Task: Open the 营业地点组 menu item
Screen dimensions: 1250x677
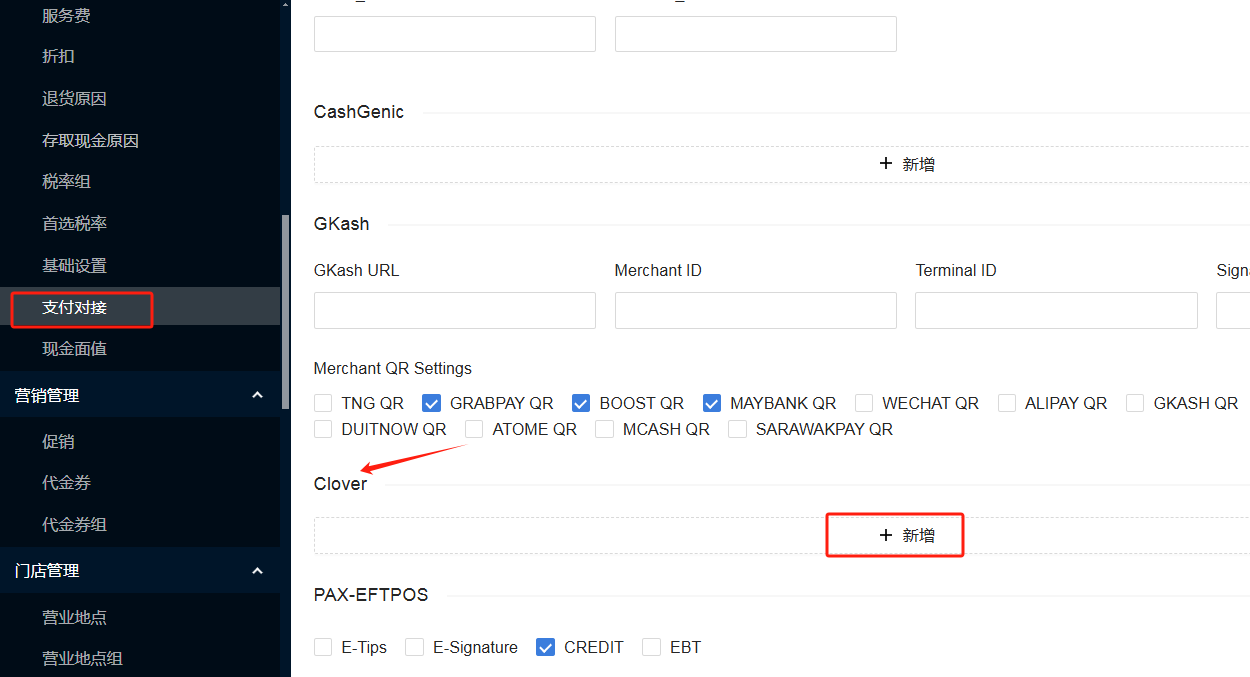Action: click(x=82, y=658)
